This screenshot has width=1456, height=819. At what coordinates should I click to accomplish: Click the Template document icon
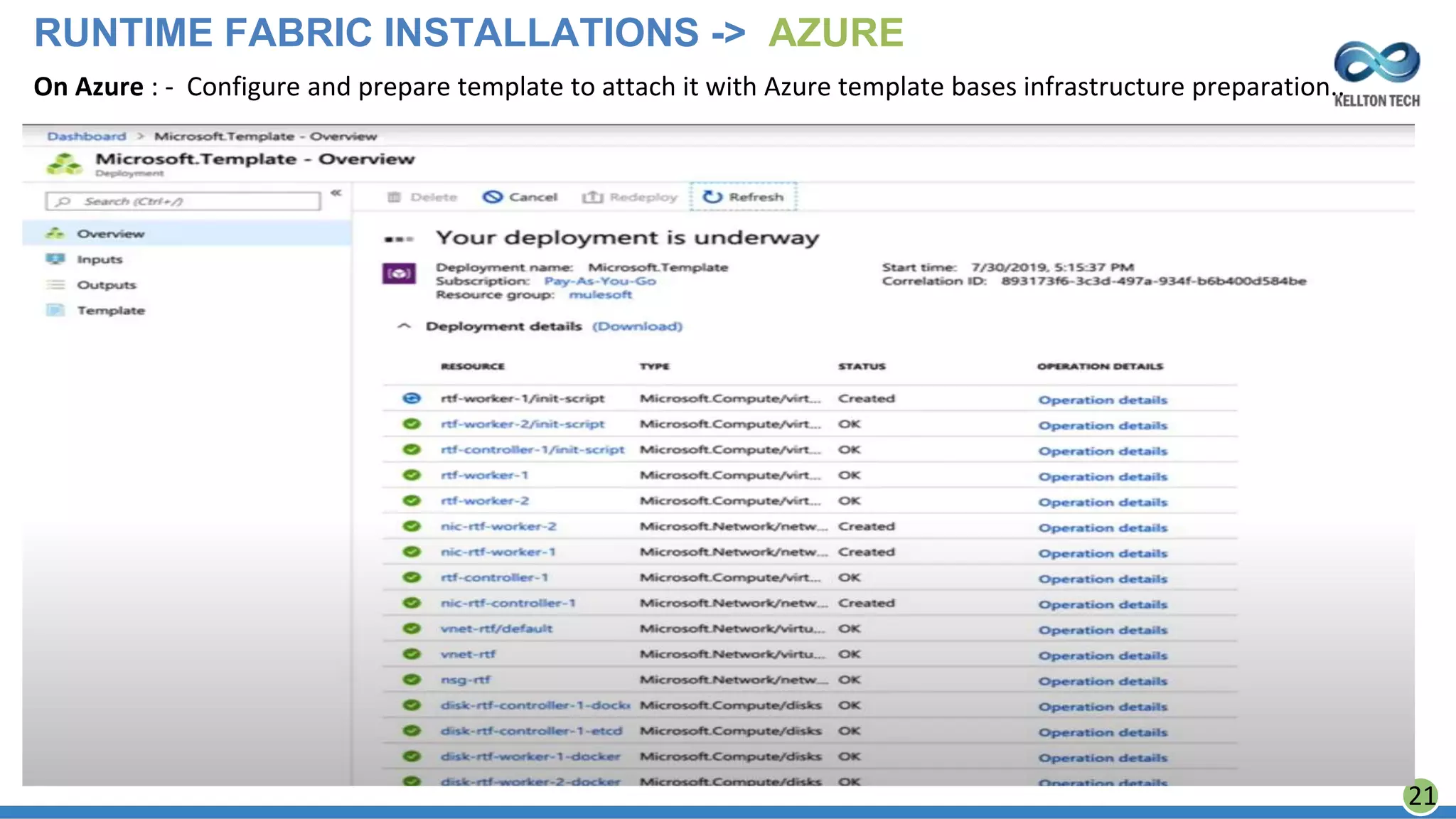click(x=55, y=310)
